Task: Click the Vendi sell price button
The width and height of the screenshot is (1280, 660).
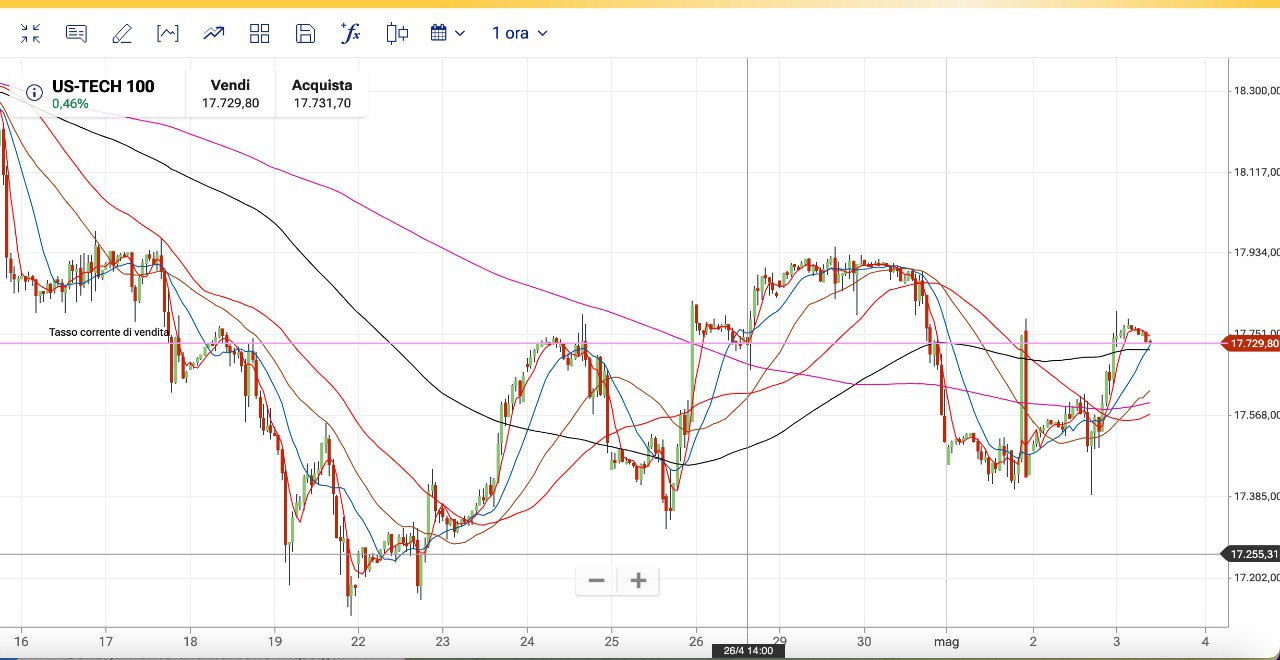Action: coord(230,94)
